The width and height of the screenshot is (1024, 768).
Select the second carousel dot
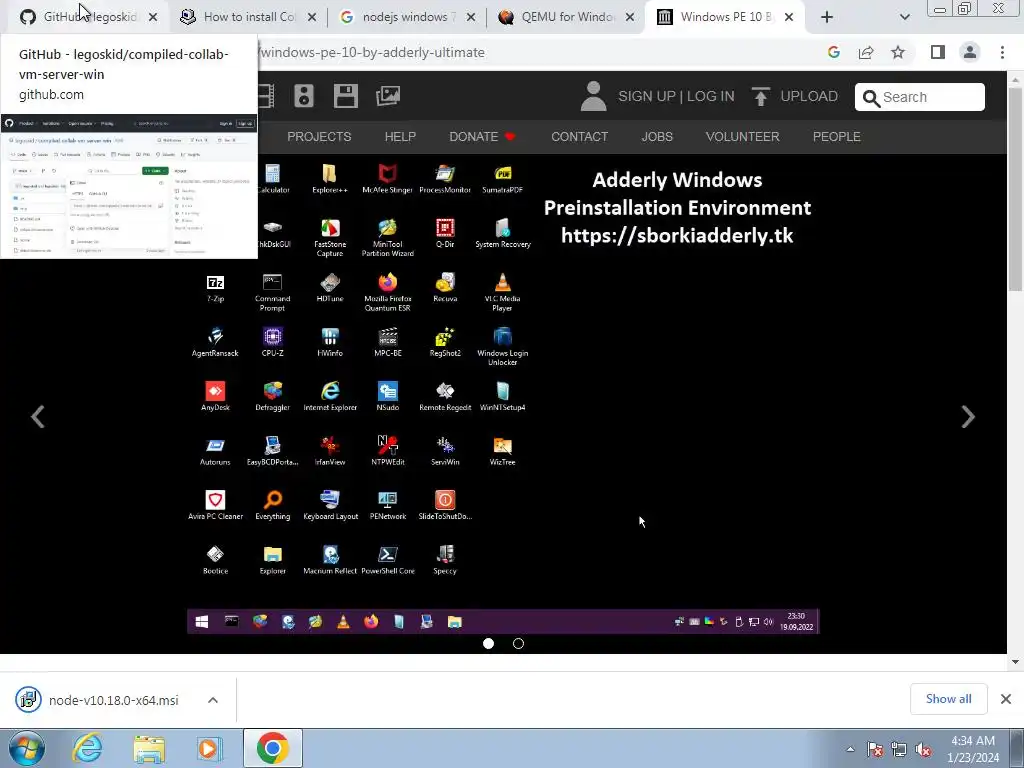pyautogui.click(x=519, y=643)
